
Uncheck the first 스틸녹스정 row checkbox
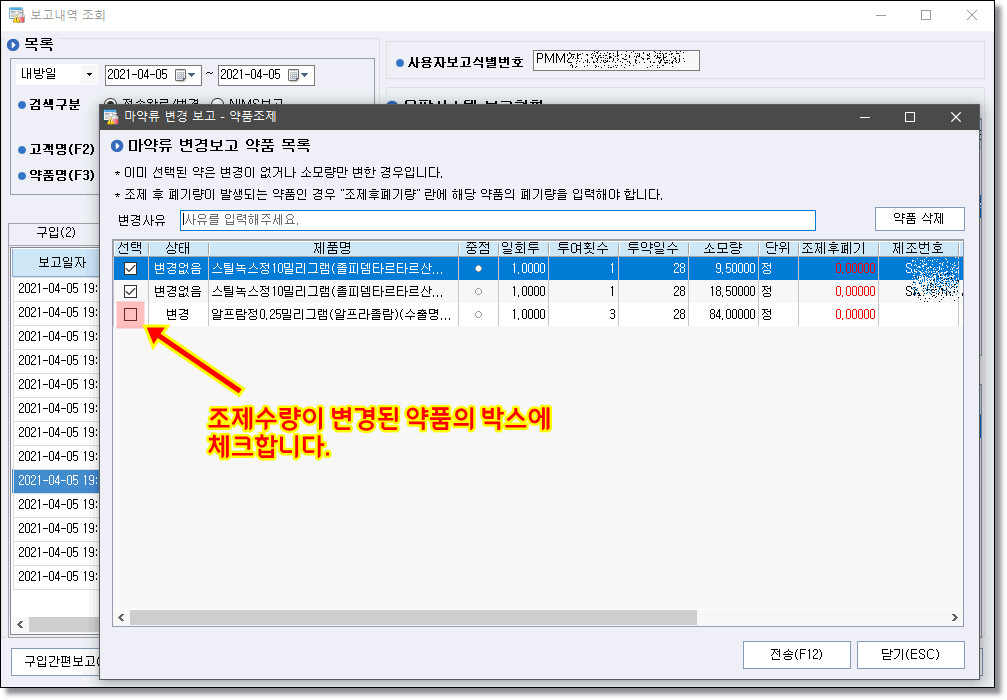(130, 268)
